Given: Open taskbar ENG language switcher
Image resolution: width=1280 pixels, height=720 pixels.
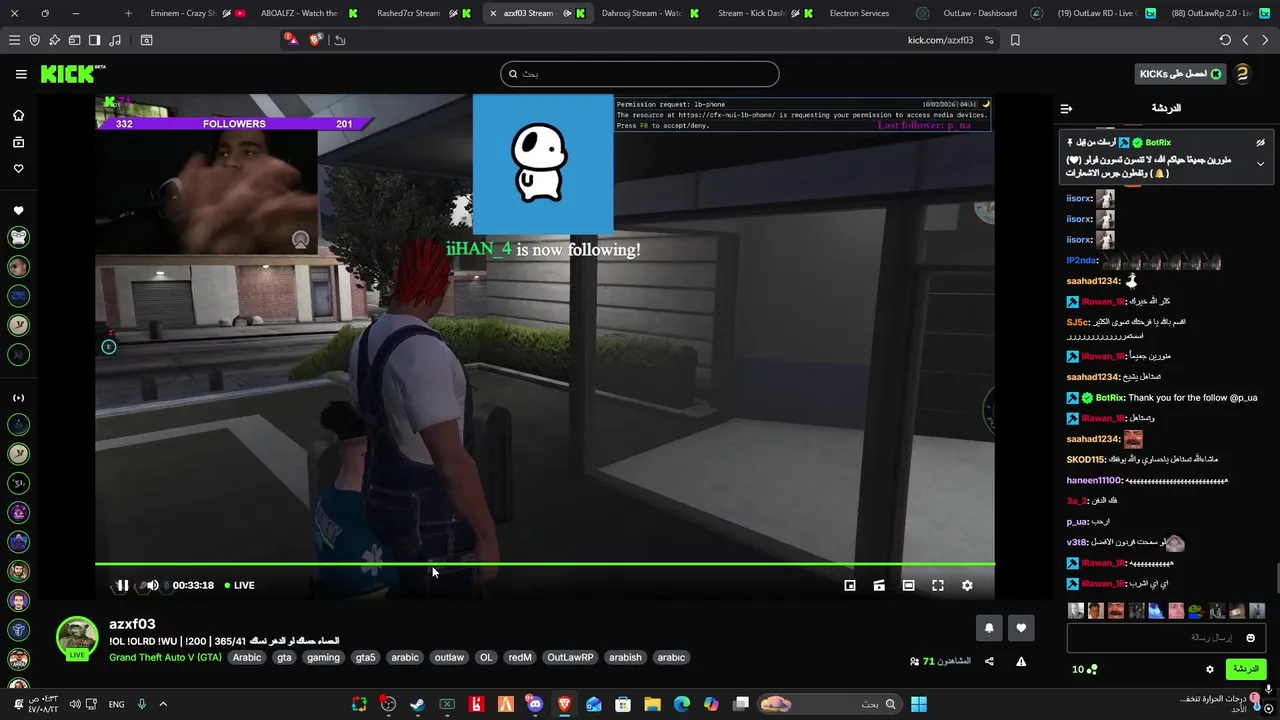Looking at the screenshot, I should point(116,704).
